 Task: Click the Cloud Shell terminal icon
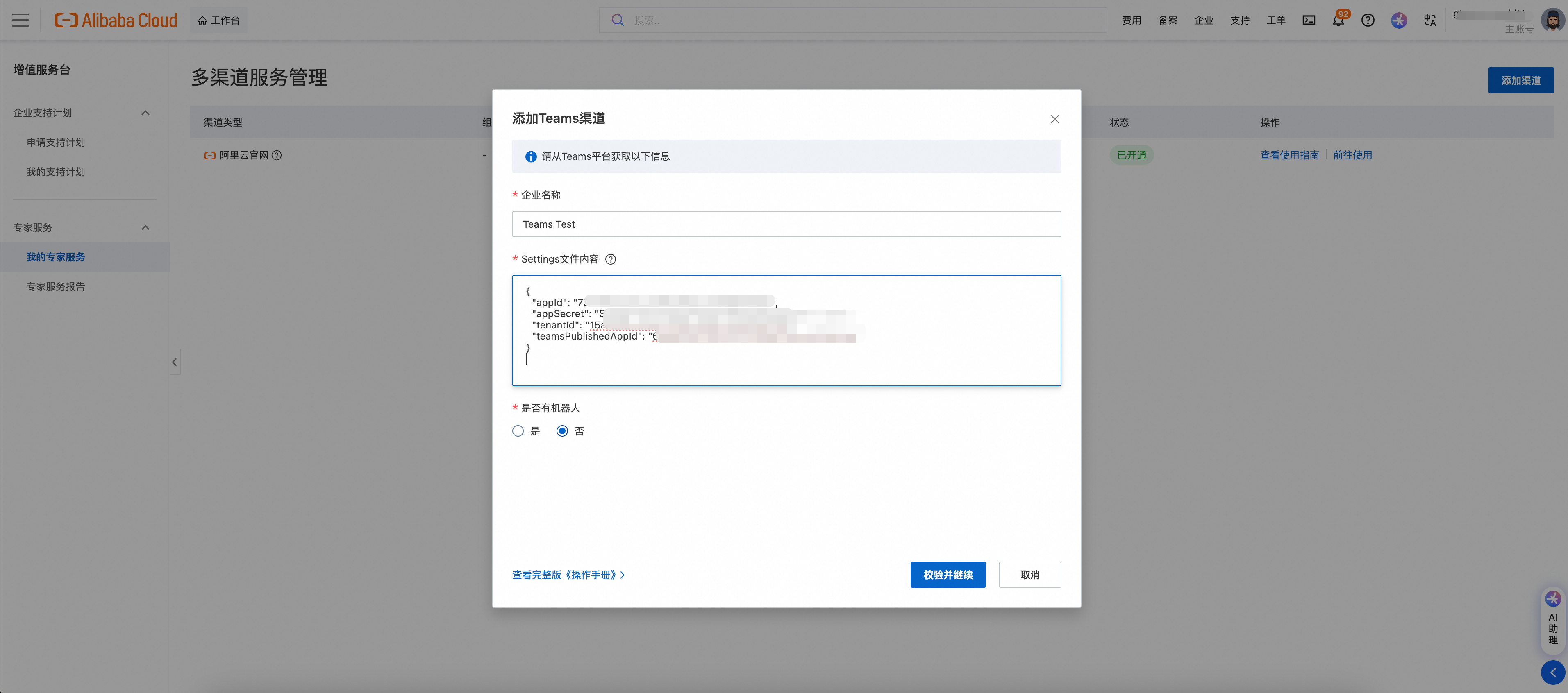click(x=1309, y=20)
